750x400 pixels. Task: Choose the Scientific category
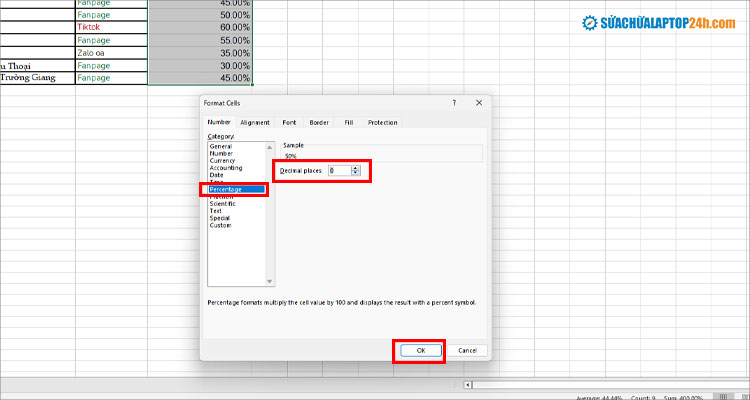[222, 204]
